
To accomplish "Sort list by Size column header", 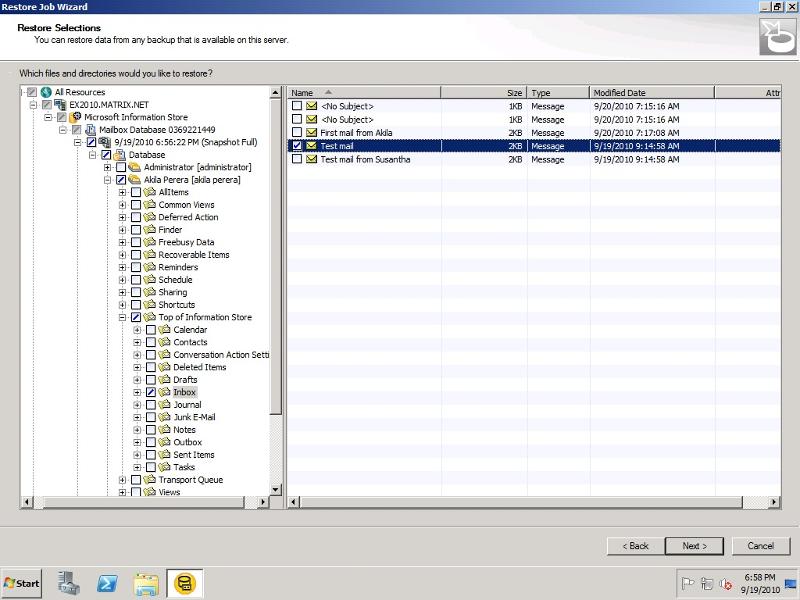I will [484, 92].
